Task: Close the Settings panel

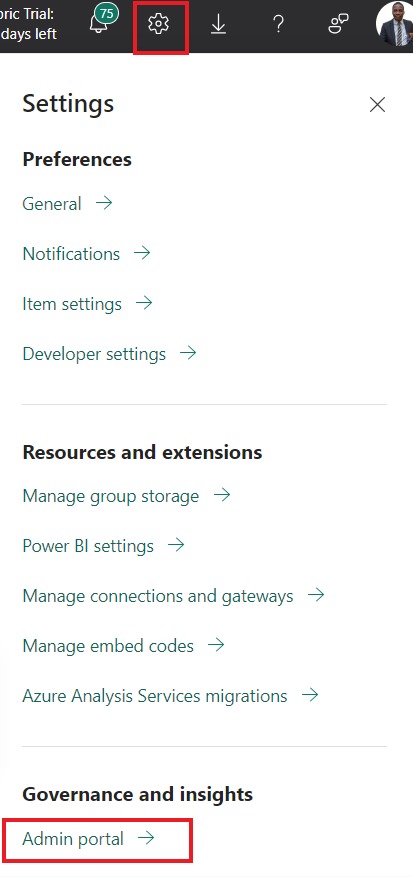Action: tap(377, 105)
